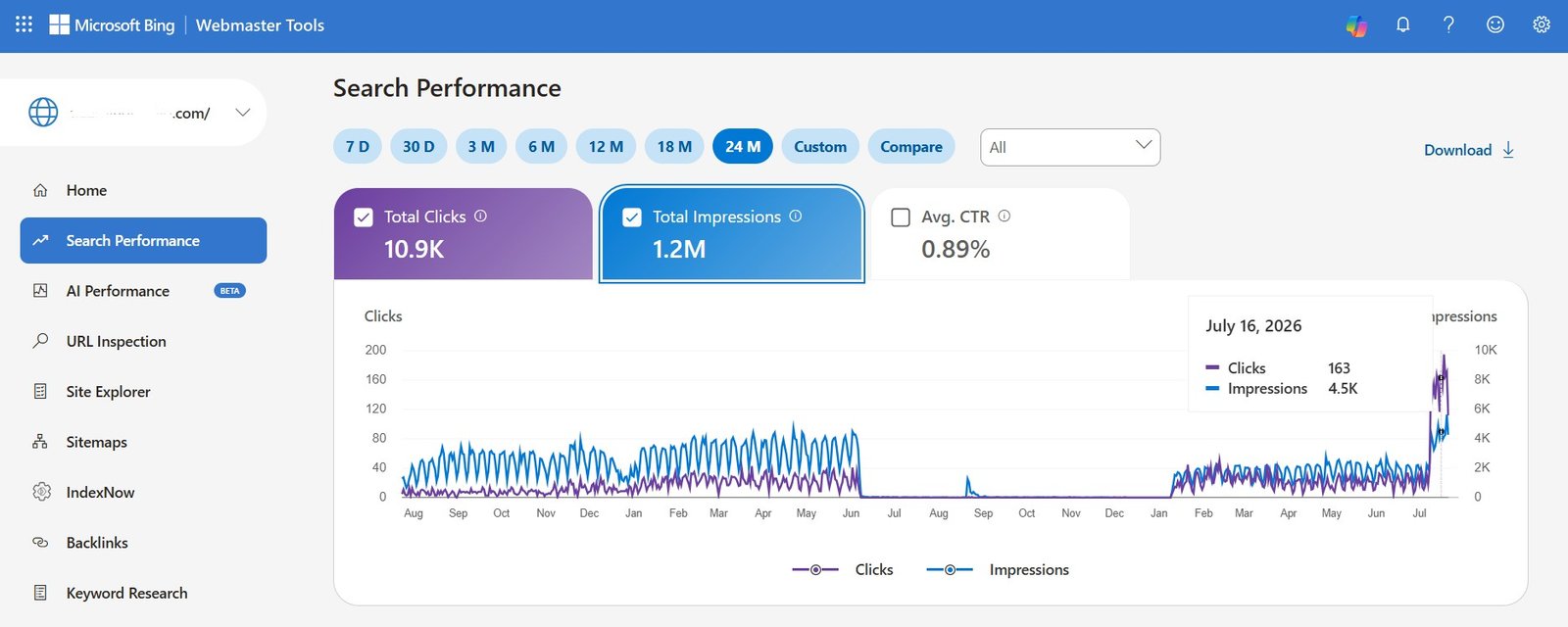
Task: Uncheck the Total Clicks checkbox
Action: click(363, 217)
